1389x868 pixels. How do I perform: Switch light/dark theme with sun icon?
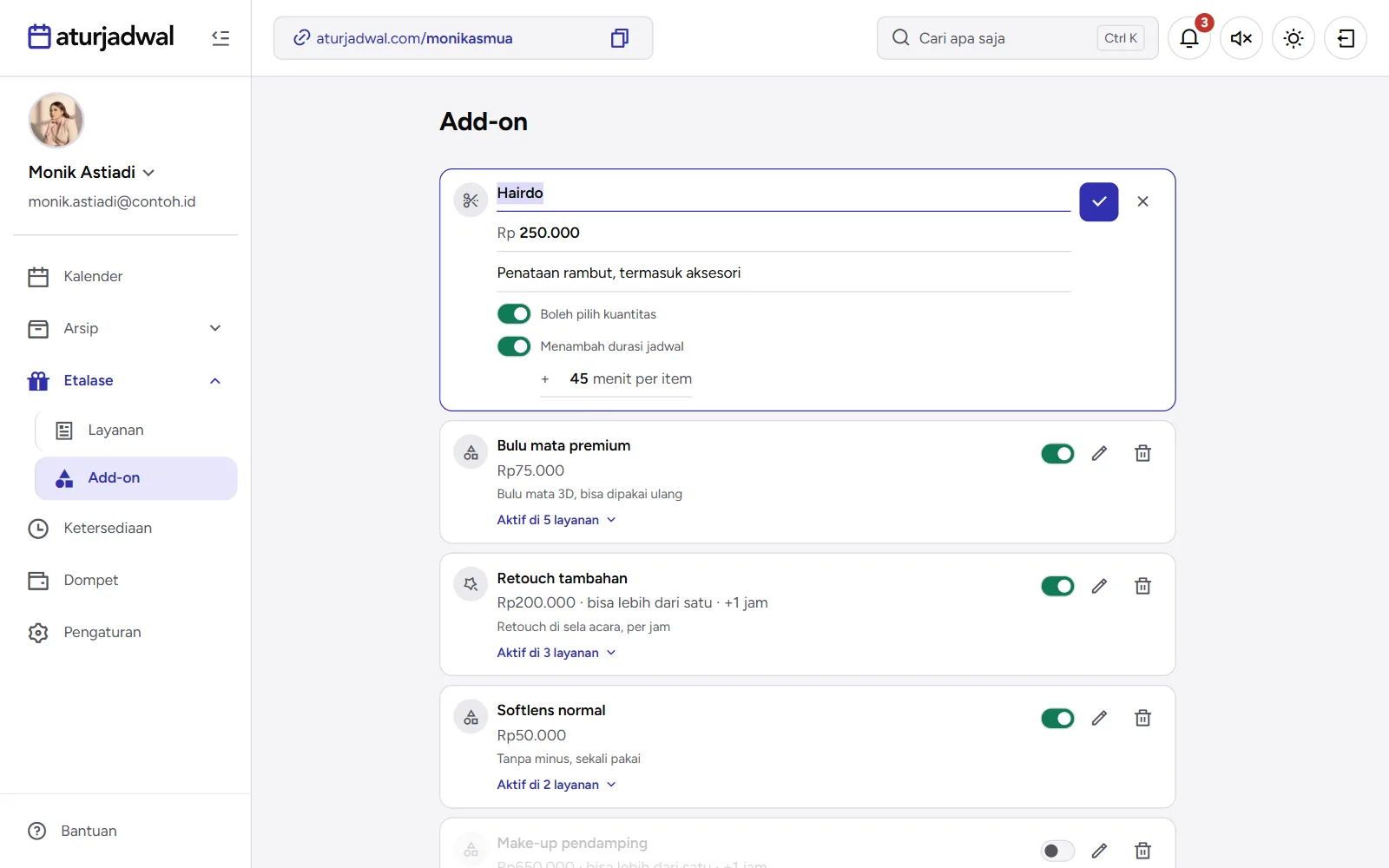pyautogui.click(x=1294, y=38)
